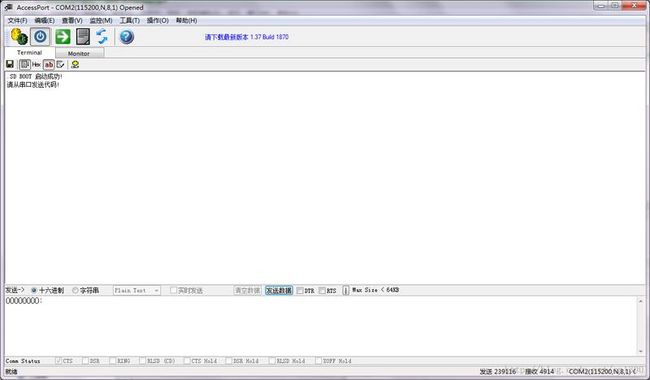Toggle the RTS checkbox
650x380 pixels.
322,290
